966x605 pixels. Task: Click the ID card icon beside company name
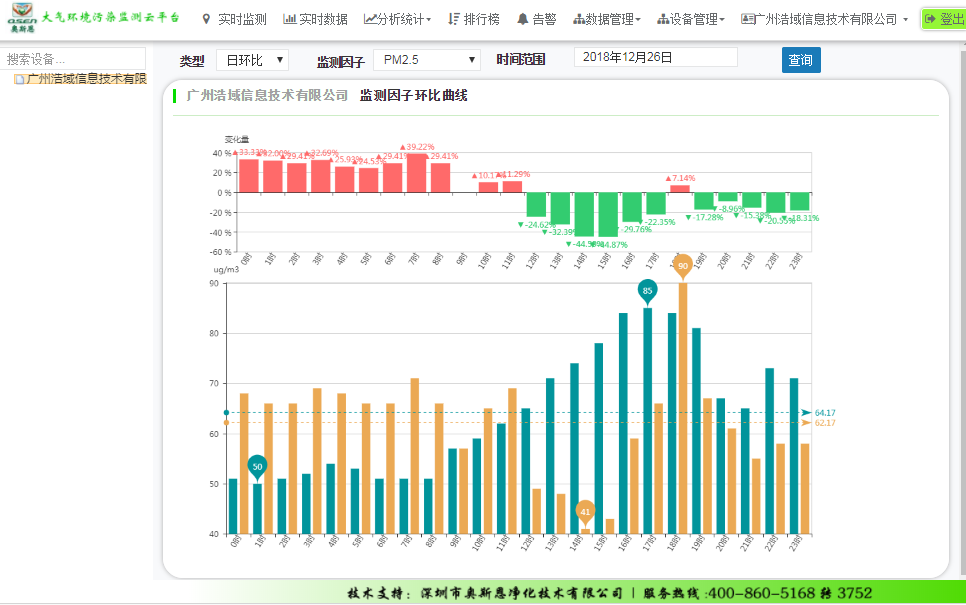747,19
